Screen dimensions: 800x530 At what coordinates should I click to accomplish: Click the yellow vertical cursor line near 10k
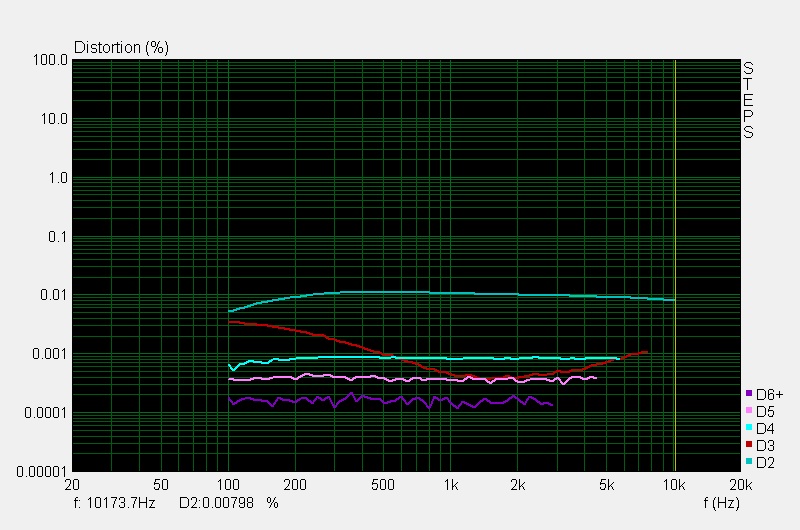tap(675, 265)
